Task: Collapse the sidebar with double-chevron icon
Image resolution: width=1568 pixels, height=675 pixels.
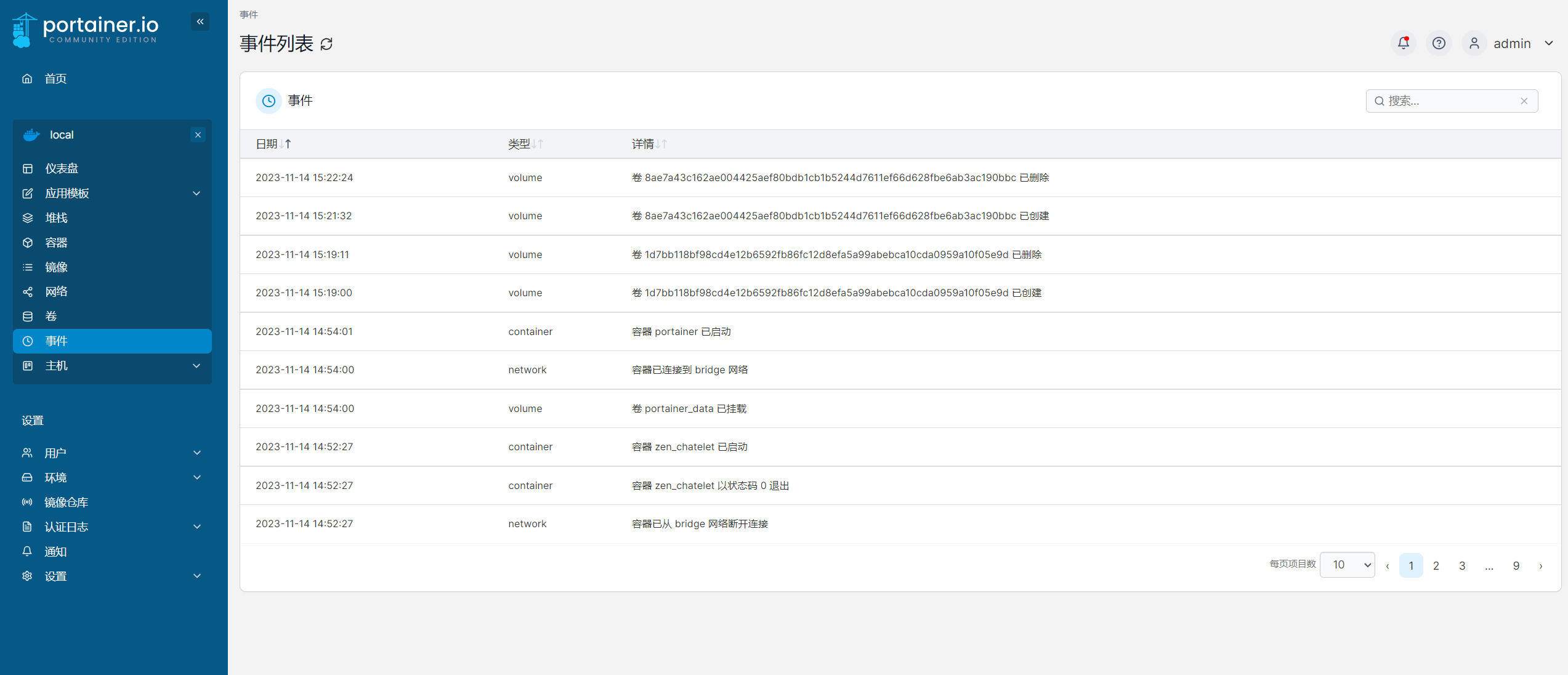Action: pos(200,22)
